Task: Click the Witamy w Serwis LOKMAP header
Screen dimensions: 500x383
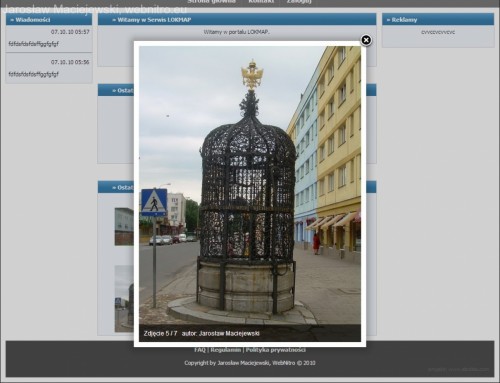Action: coord(237,20)
